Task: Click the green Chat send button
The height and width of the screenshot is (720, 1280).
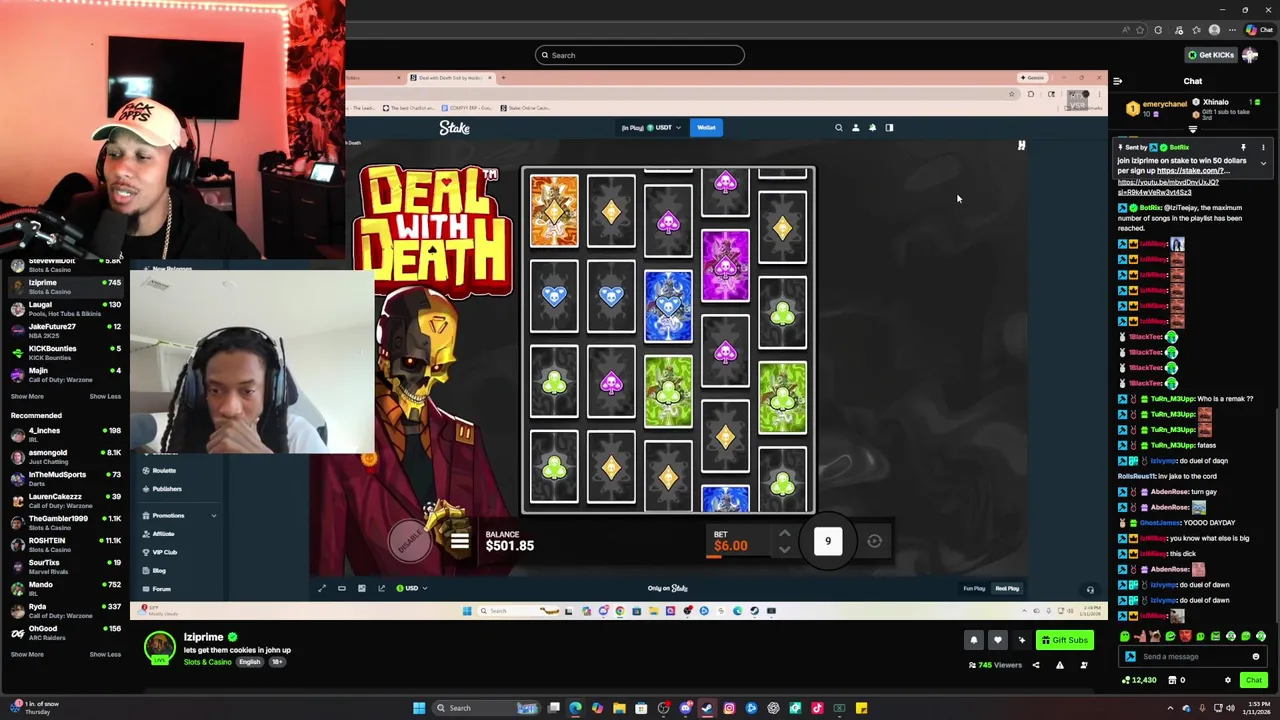Action: tap(1253, 680)
